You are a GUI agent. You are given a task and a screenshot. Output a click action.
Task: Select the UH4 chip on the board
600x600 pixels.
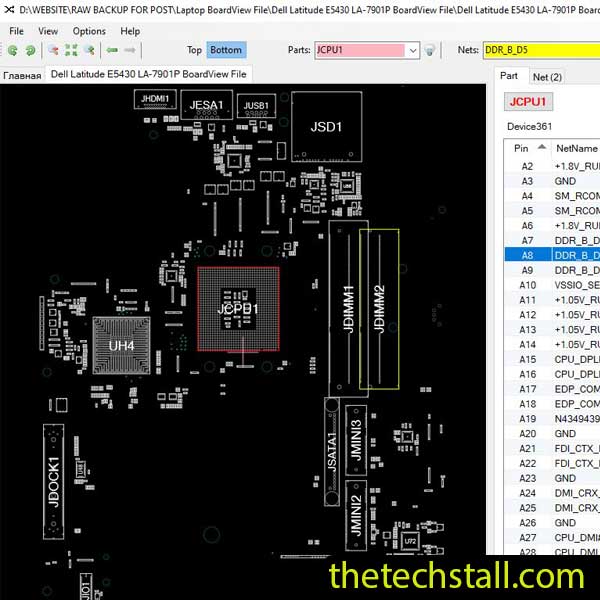(x=121, y=346)
